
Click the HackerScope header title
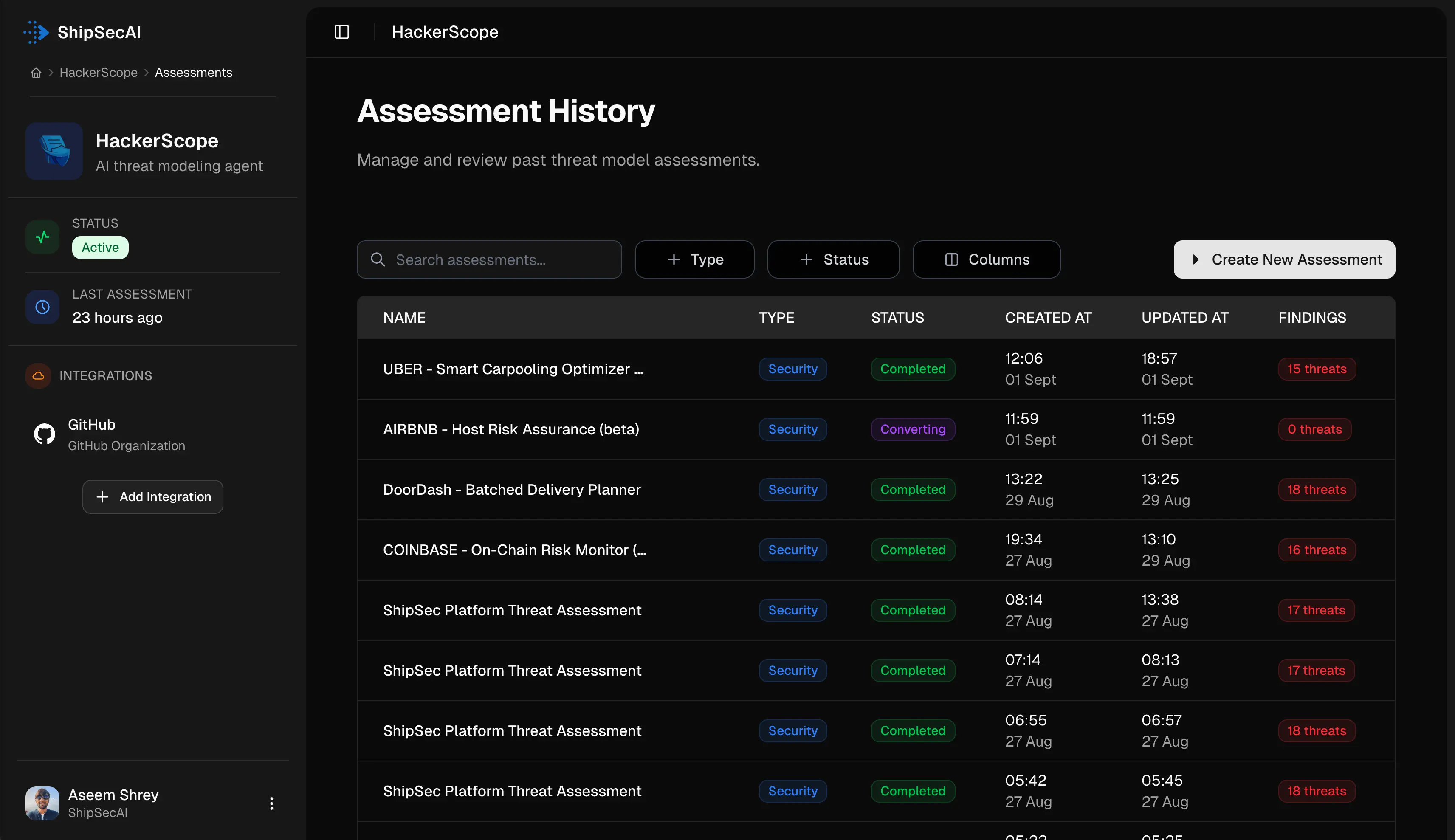point(445,32)
